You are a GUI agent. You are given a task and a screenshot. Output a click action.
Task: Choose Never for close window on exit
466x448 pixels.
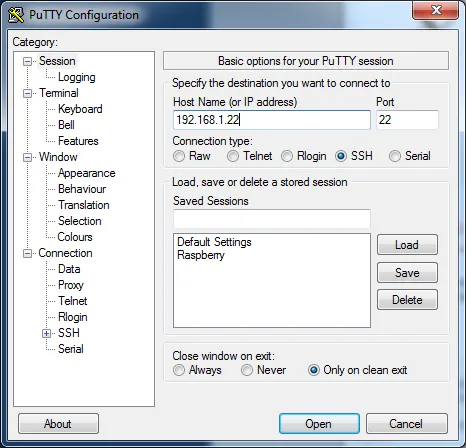coord(247,370)
